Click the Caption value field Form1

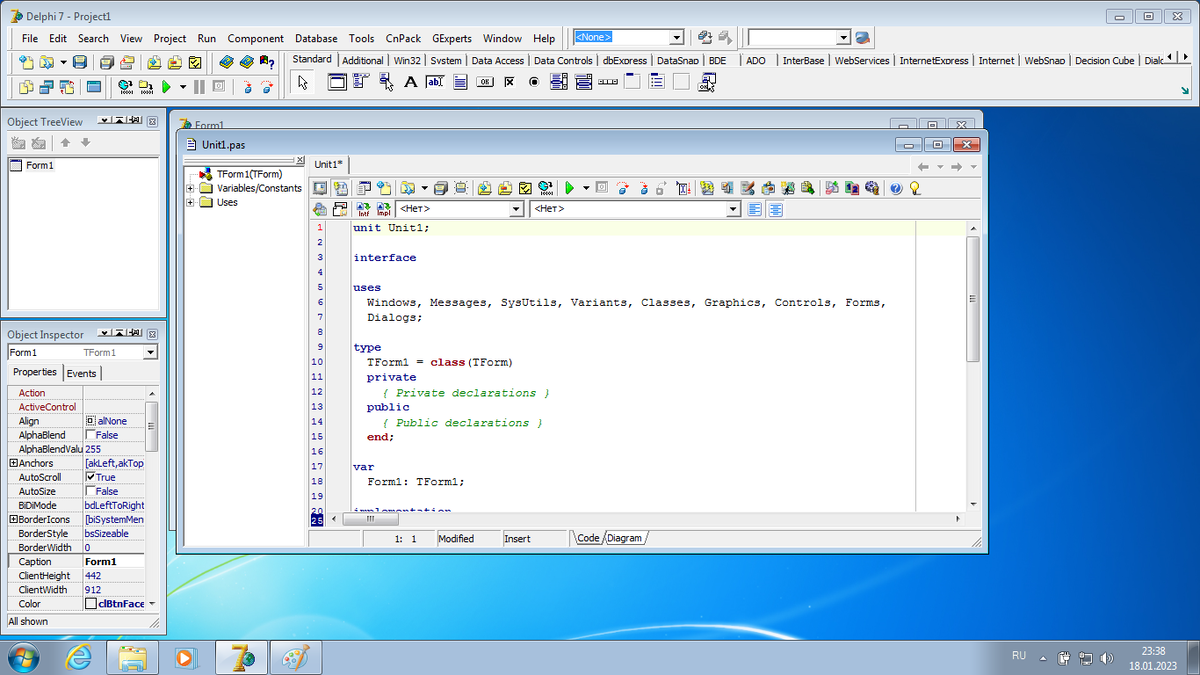[114, 562]
